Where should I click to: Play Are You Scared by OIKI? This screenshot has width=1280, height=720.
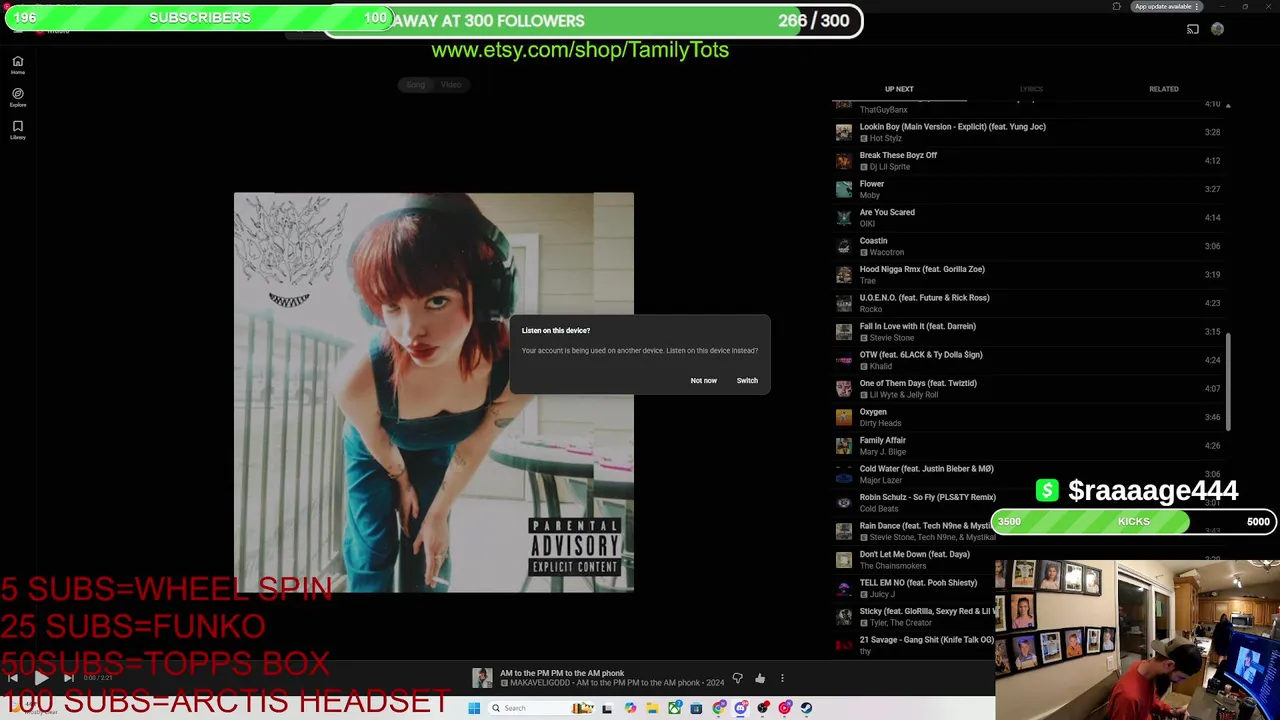[x=1027, y=217]
